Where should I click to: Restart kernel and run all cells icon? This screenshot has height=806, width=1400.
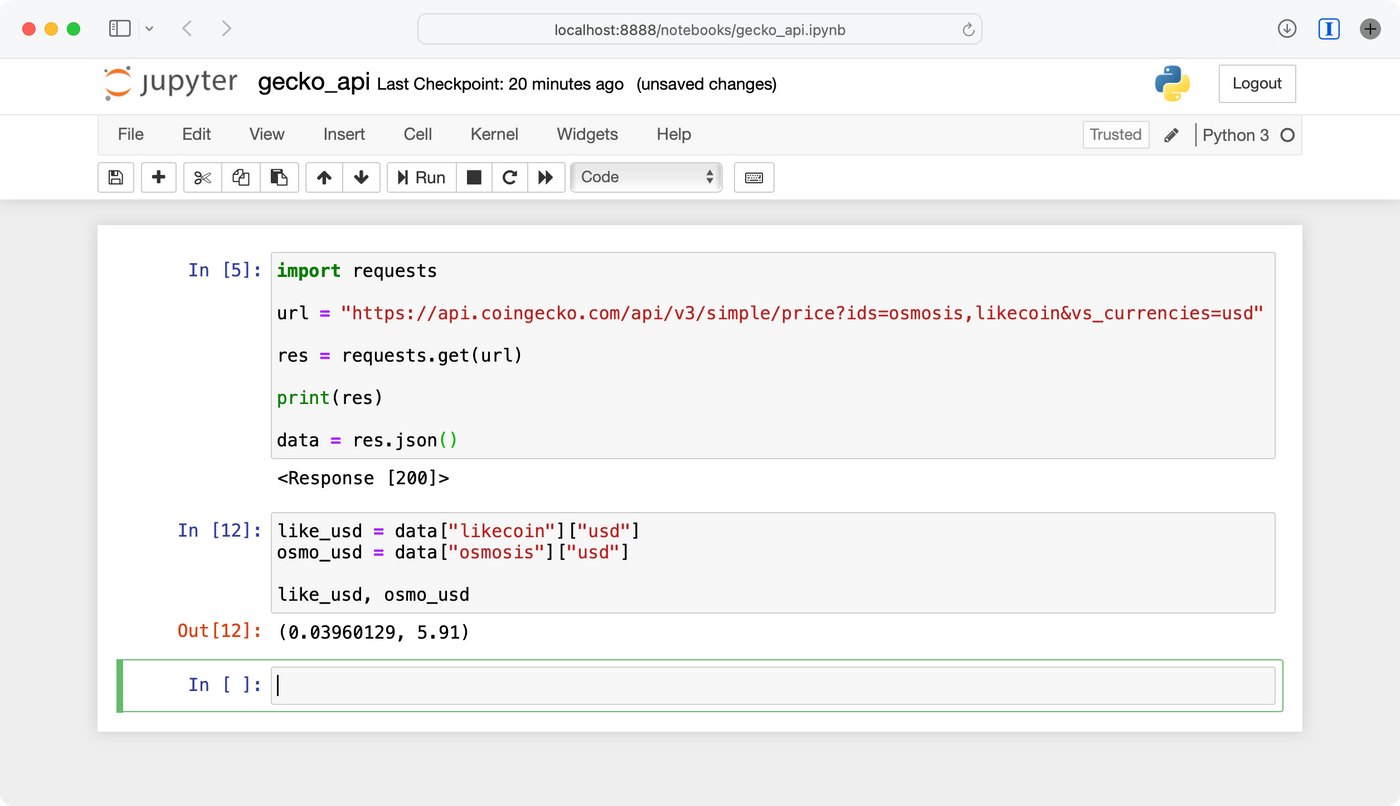pos(546,177)
